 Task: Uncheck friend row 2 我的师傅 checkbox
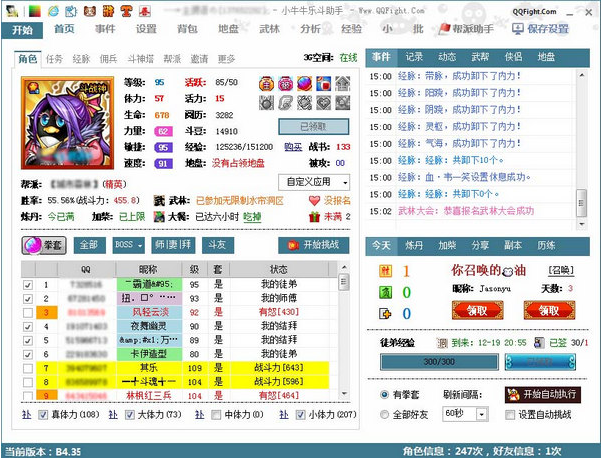pyautogui.click(x=28, y=299)
